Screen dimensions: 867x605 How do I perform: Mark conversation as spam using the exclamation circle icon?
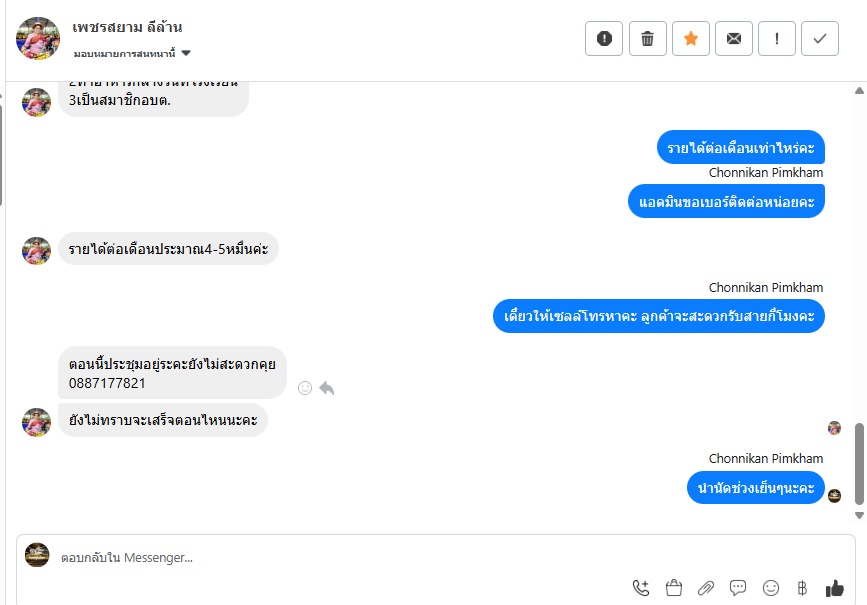click(x=604, y=39)
